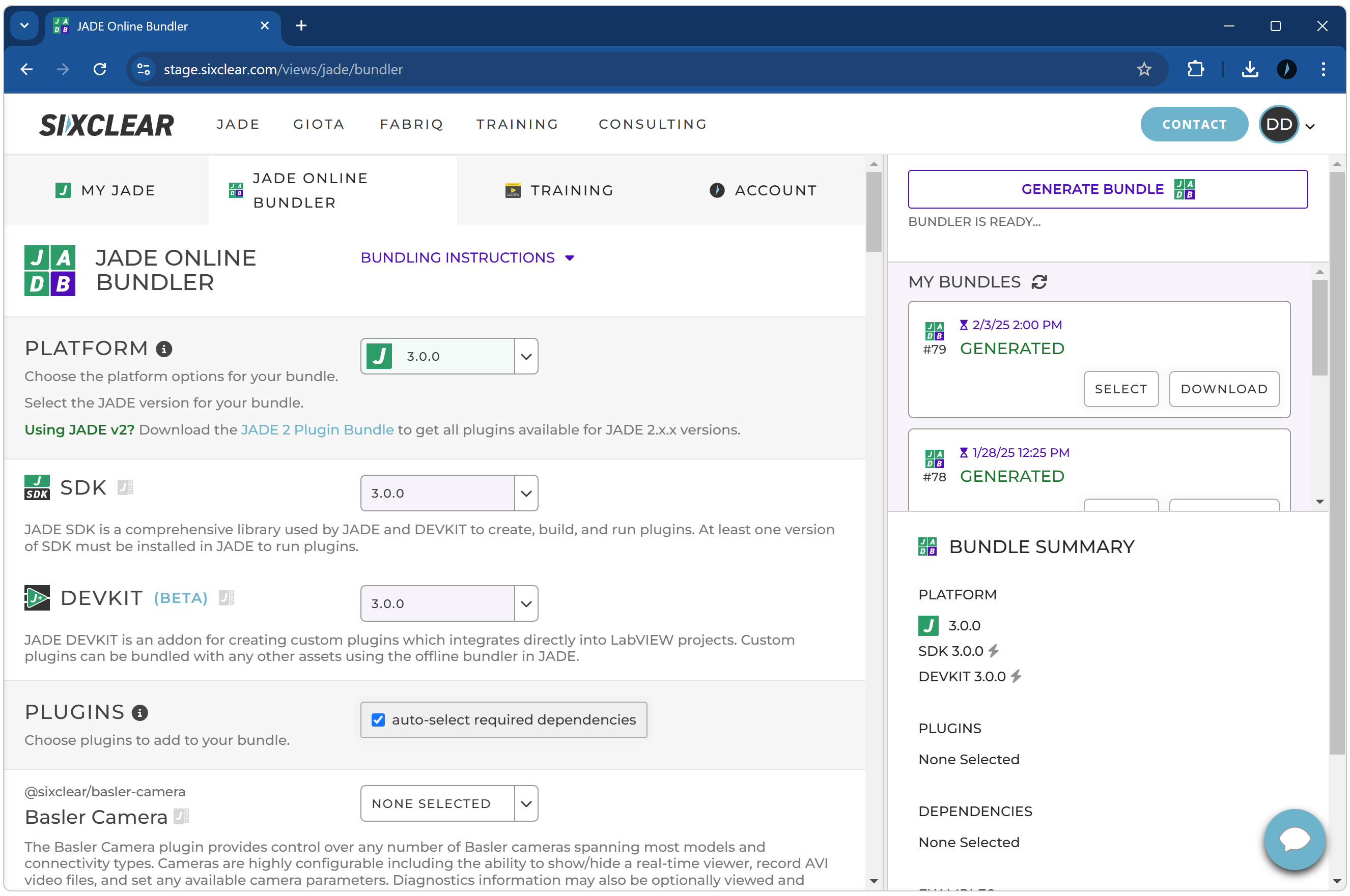
Task: Click the JADB icon on bundle #78
Action: click(x=934, y=458)
